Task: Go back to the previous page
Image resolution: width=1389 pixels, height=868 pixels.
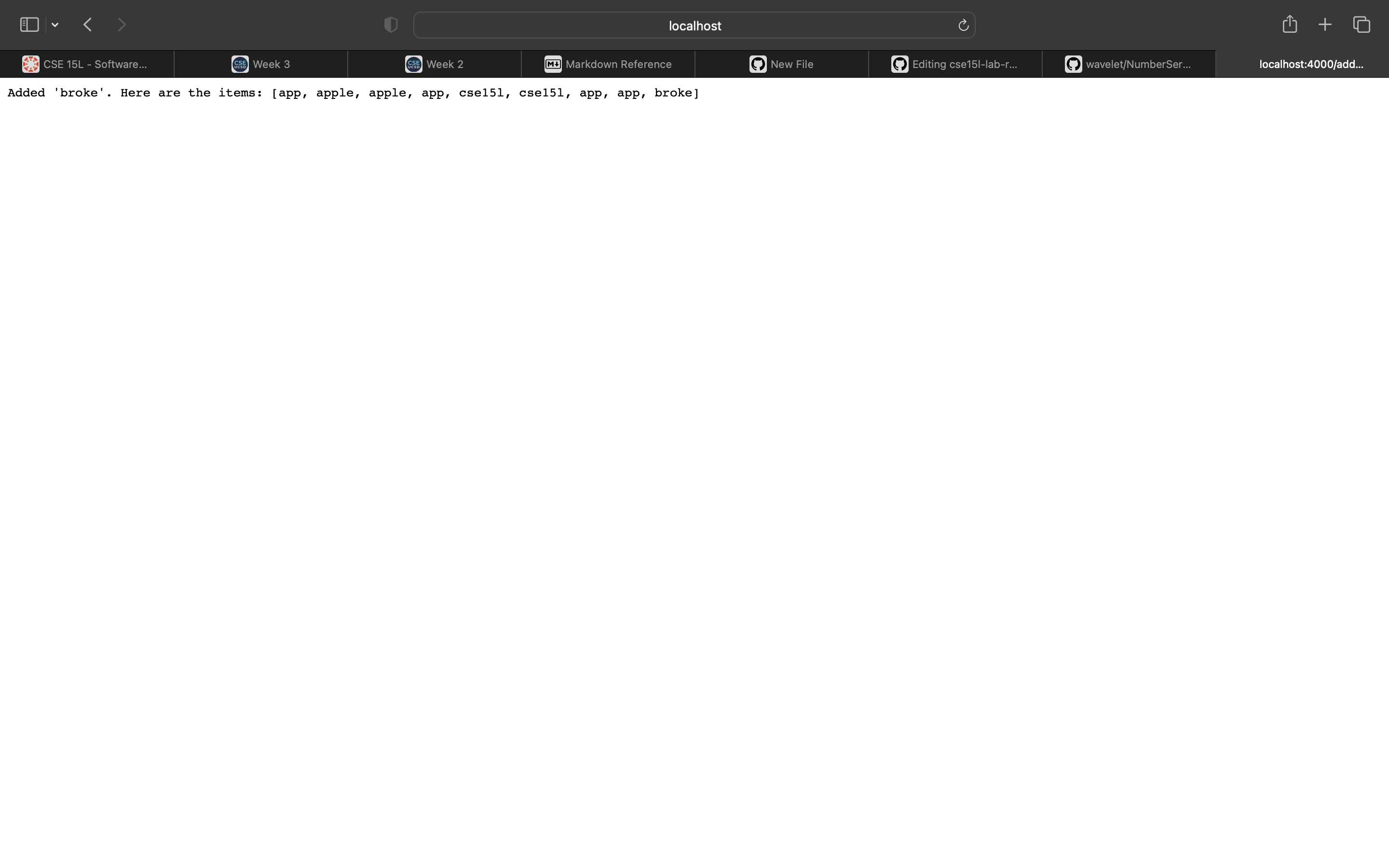Action: [88, 25]
